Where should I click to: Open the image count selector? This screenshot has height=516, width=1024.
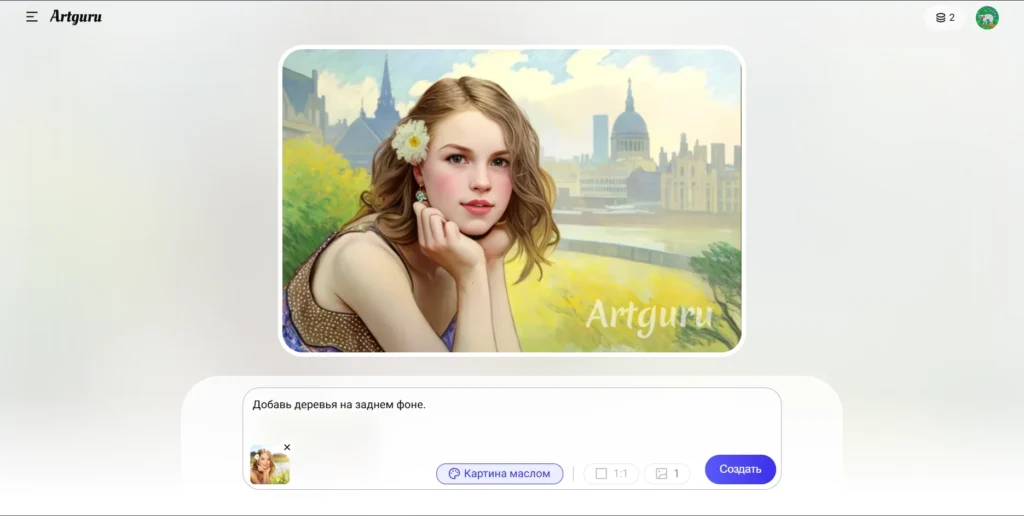click(x=667, y=474)
